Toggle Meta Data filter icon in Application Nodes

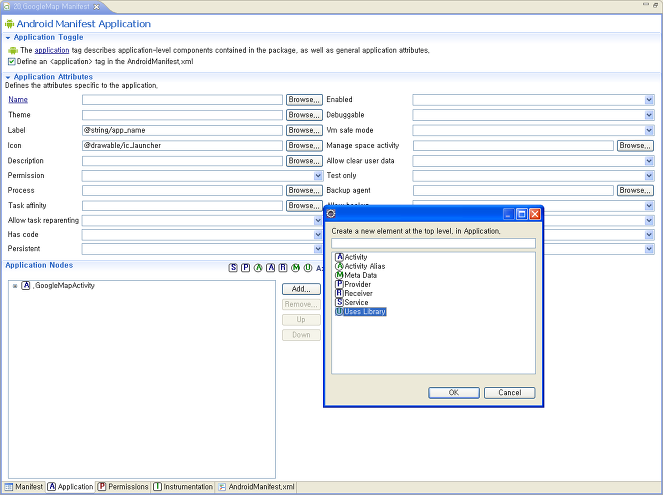[x=296, y=268]
